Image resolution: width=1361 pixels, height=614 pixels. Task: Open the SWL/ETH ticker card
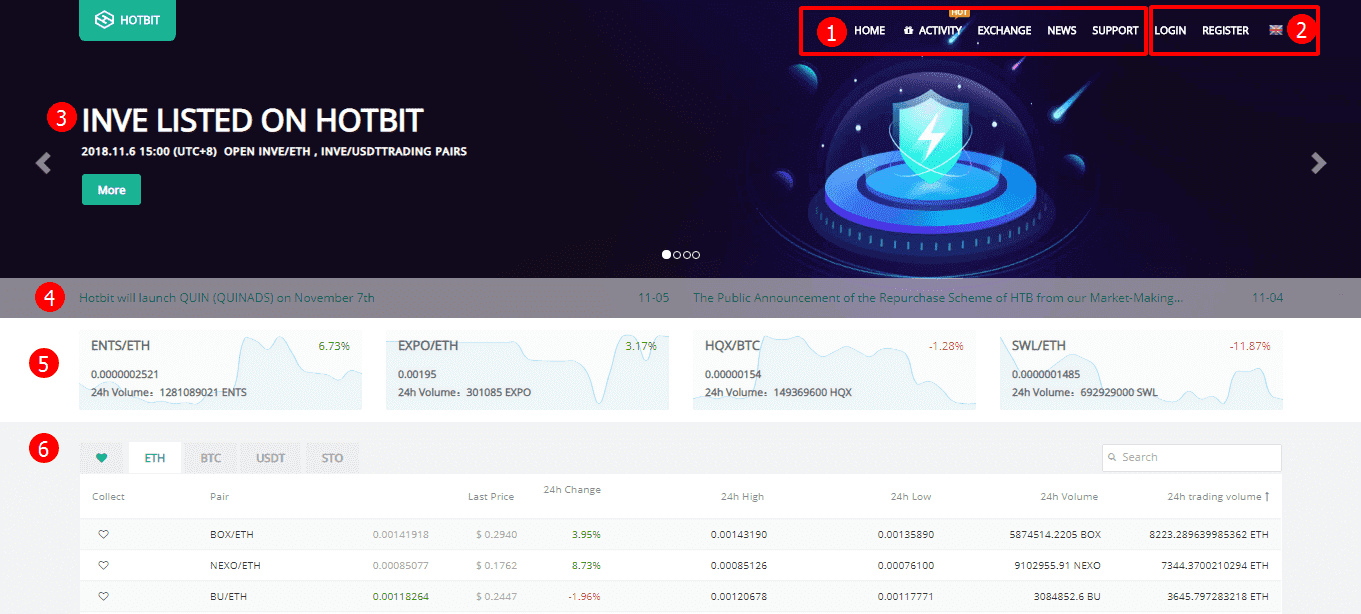coord(1141,370)
